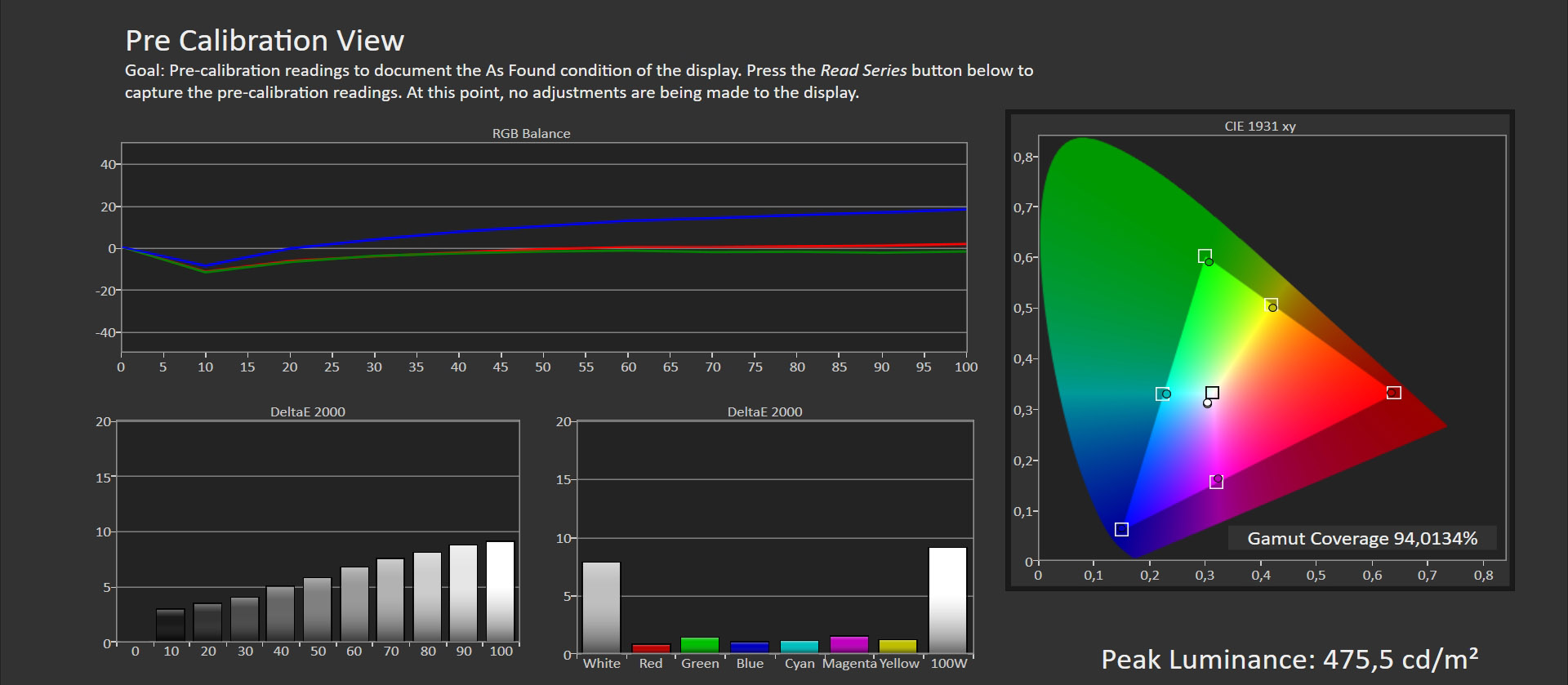Select the blue primary target square in CIE diagram
Viewport: 1568px width, 685px height.
[x=1121, y=530]
